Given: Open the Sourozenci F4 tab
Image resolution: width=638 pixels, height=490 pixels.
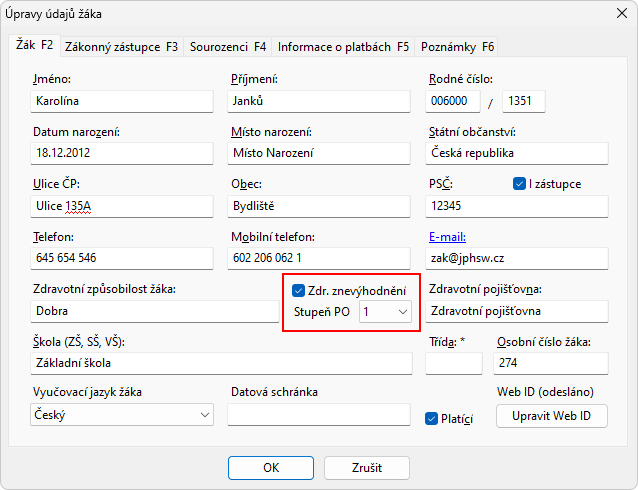Looking at the screenshot, I should pos(227,46).
